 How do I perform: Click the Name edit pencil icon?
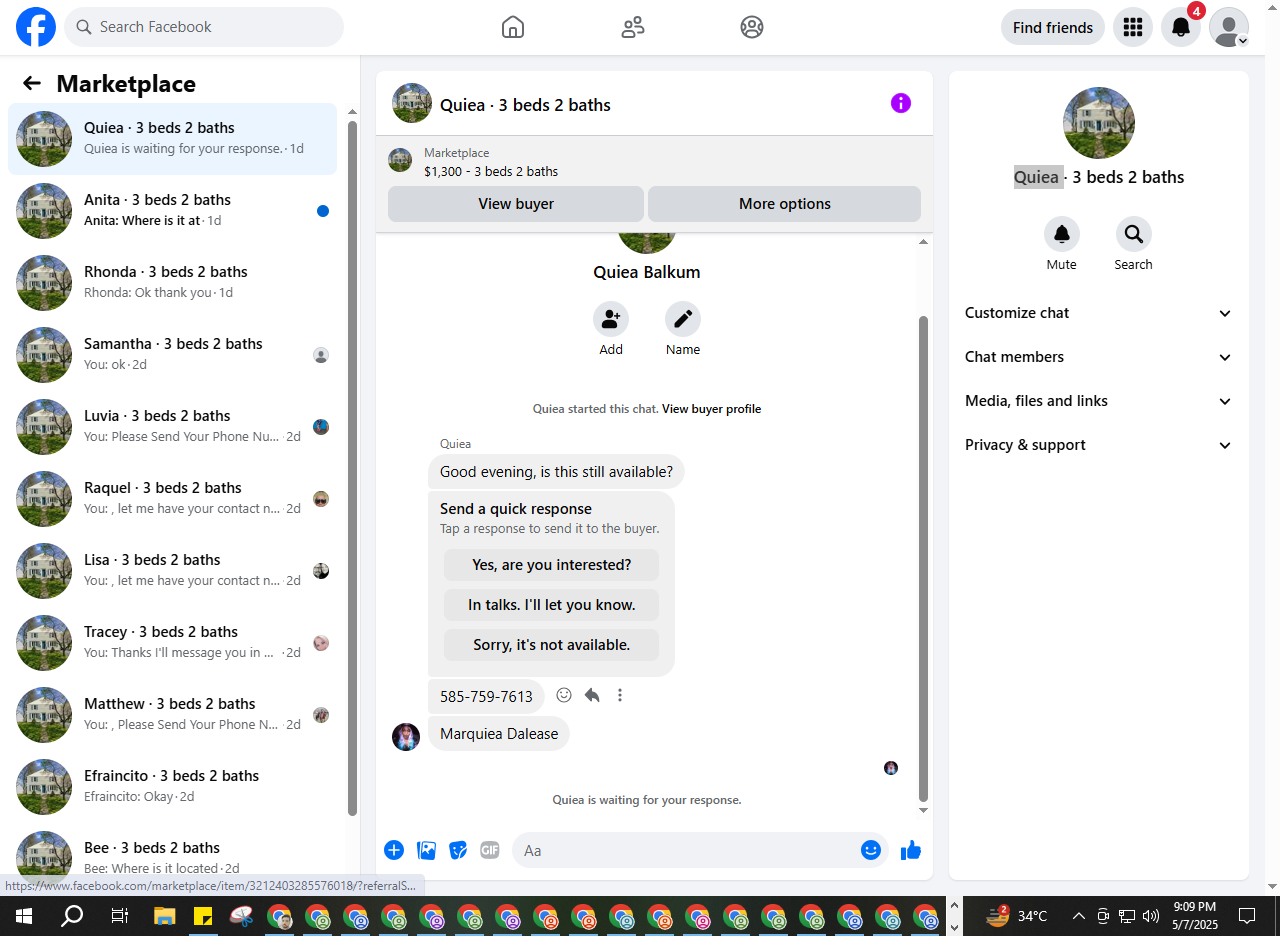pos(683,320)
